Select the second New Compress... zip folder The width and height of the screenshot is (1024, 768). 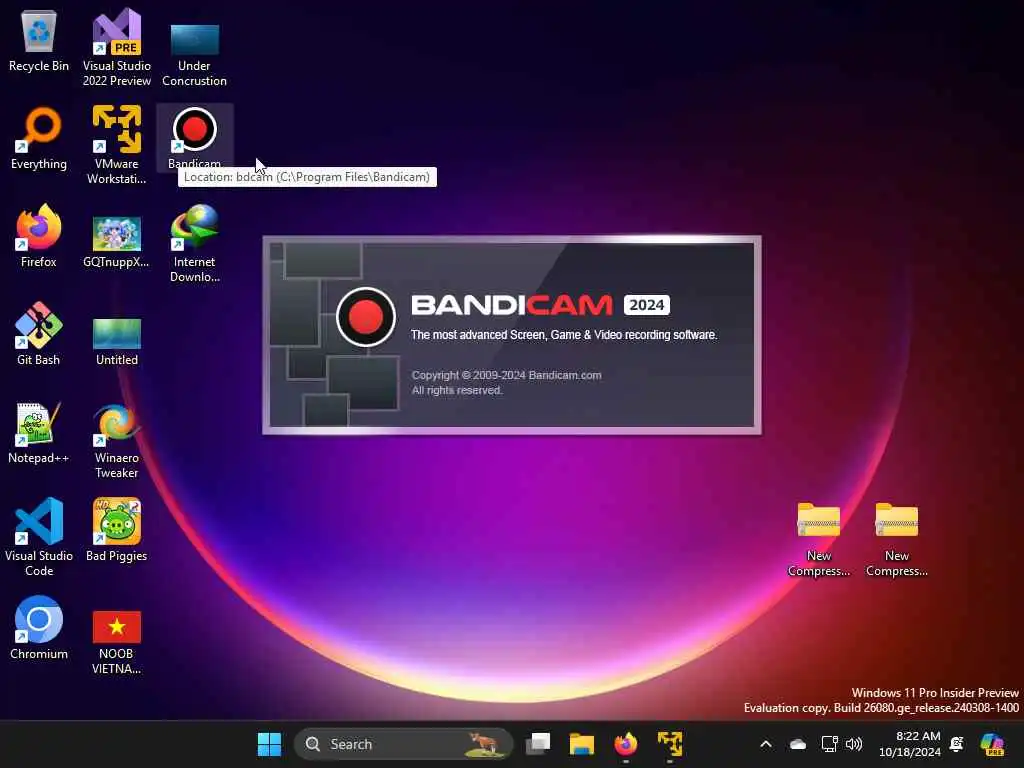pyautogui.click(x=897, y=539)
